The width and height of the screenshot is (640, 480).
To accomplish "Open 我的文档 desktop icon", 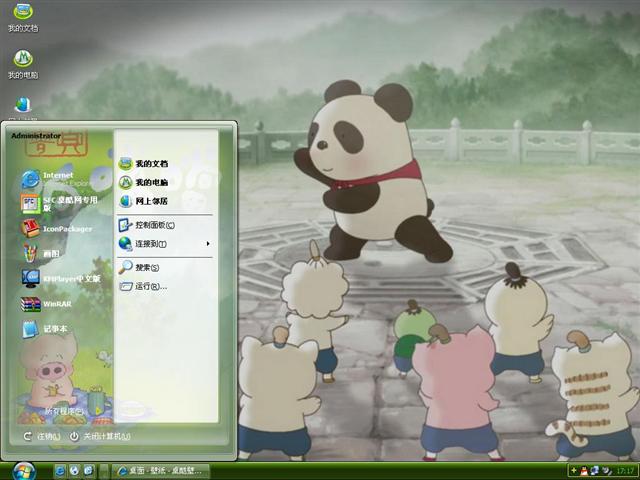I will pos(23,17).
